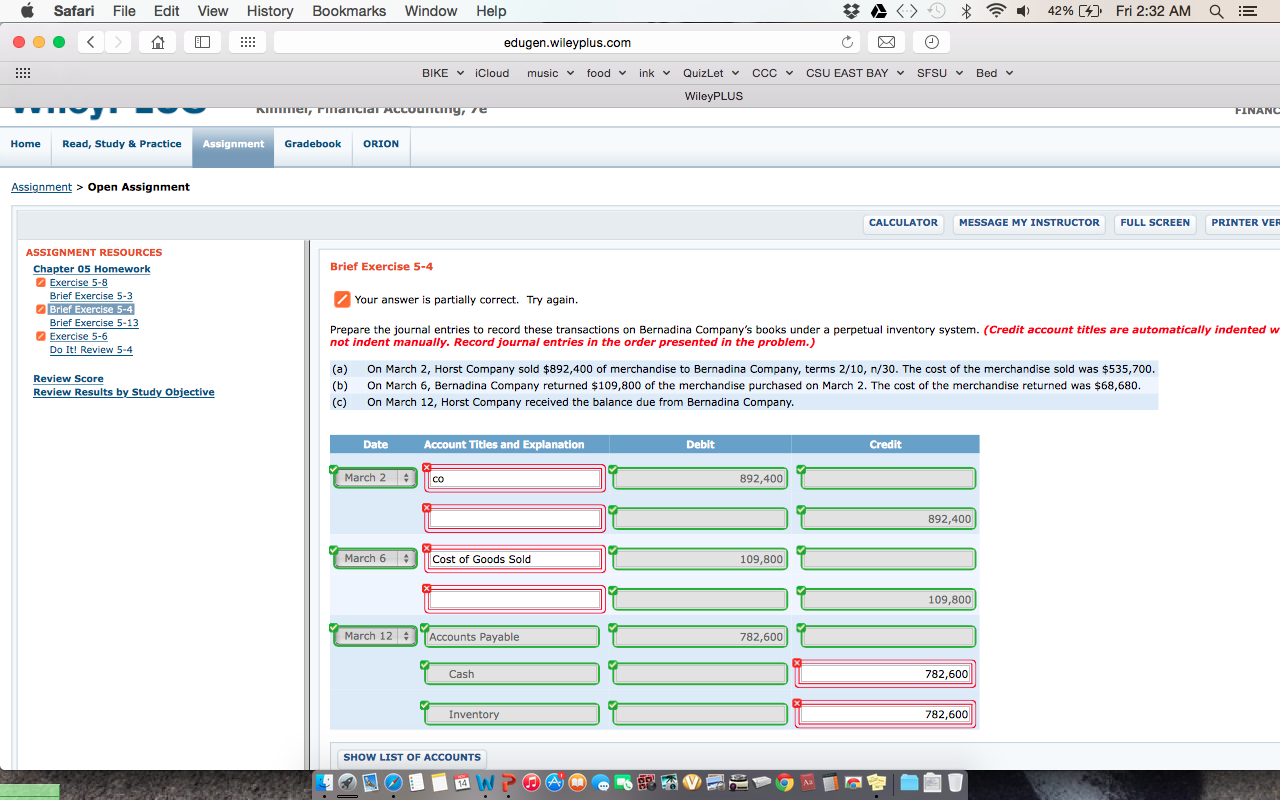Open the iCloud bookmark
Image resolution: width=1280 pixels, height=800 pixels.
tap(492, 73)
